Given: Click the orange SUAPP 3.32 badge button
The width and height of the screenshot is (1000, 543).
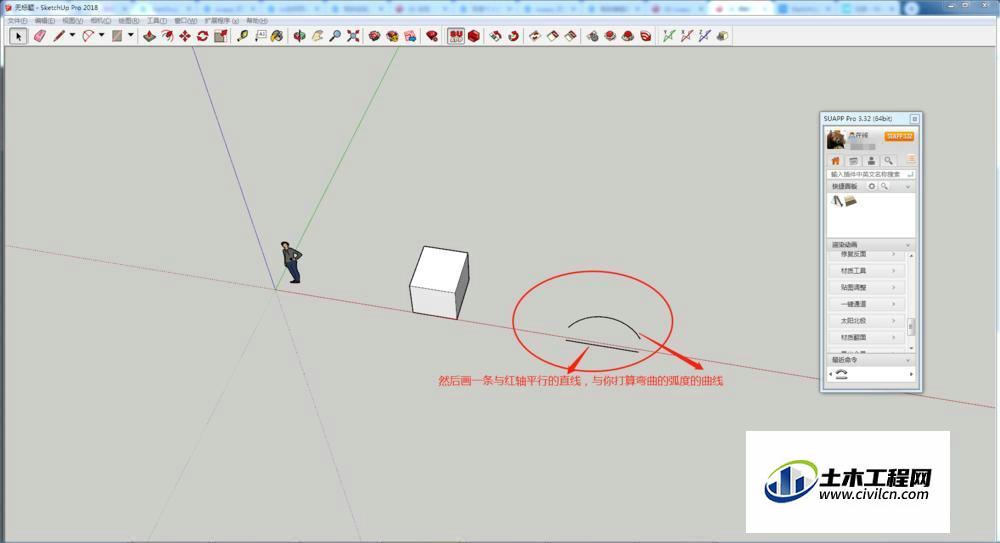Looking at the screenshot, I should (x=899, y=137).
